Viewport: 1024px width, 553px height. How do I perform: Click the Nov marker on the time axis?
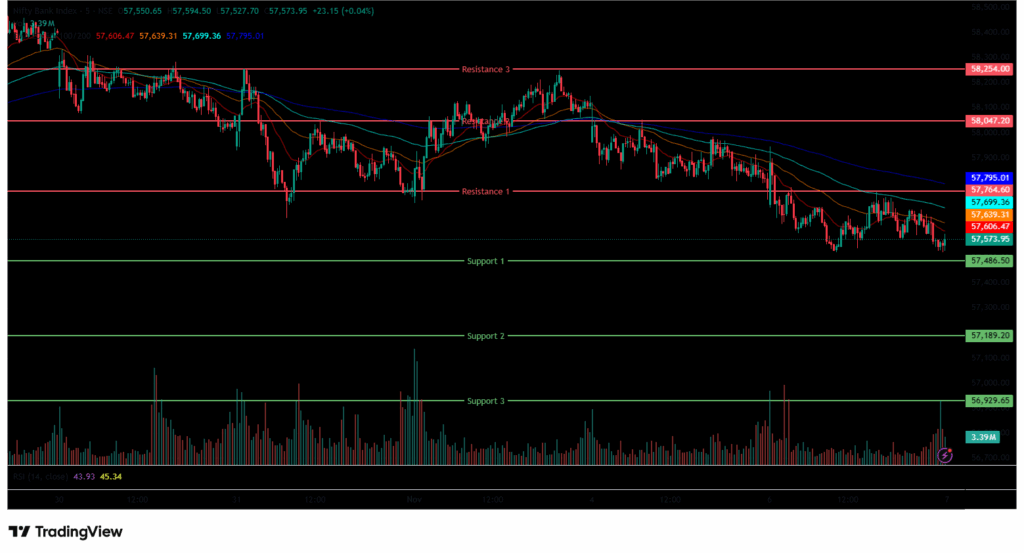[x=415, y=497]
